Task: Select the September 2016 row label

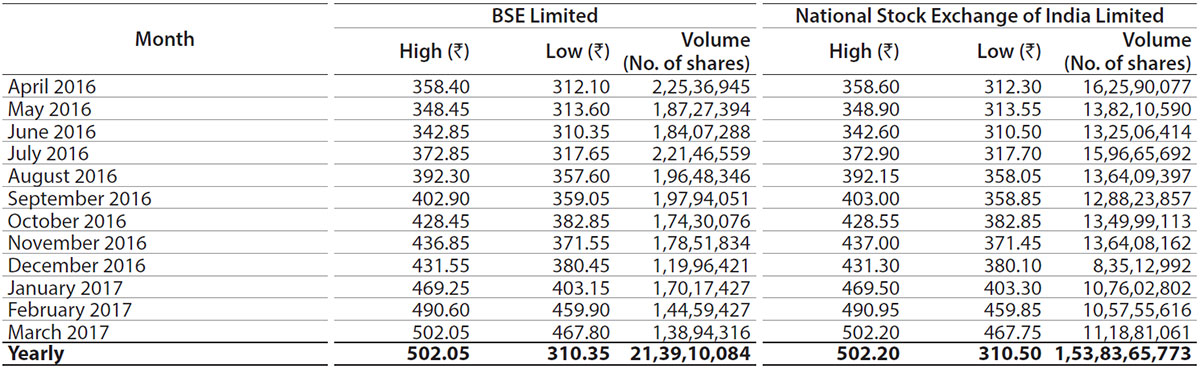Action: click(x=78, y=198)
